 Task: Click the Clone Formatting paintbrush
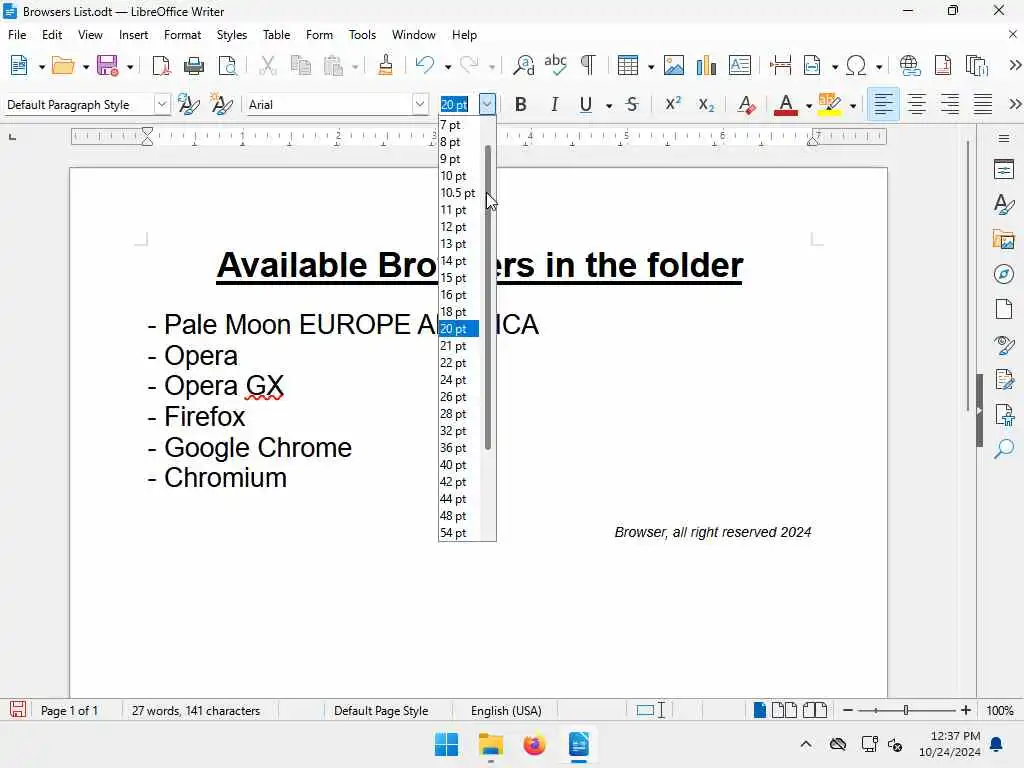click(x=385, y=65)
